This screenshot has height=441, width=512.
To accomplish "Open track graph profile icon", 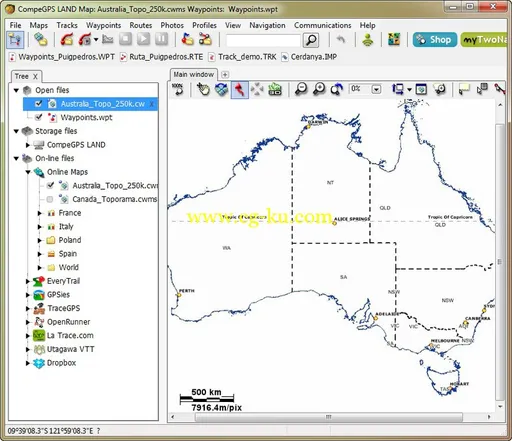I will tap(107, 40).
